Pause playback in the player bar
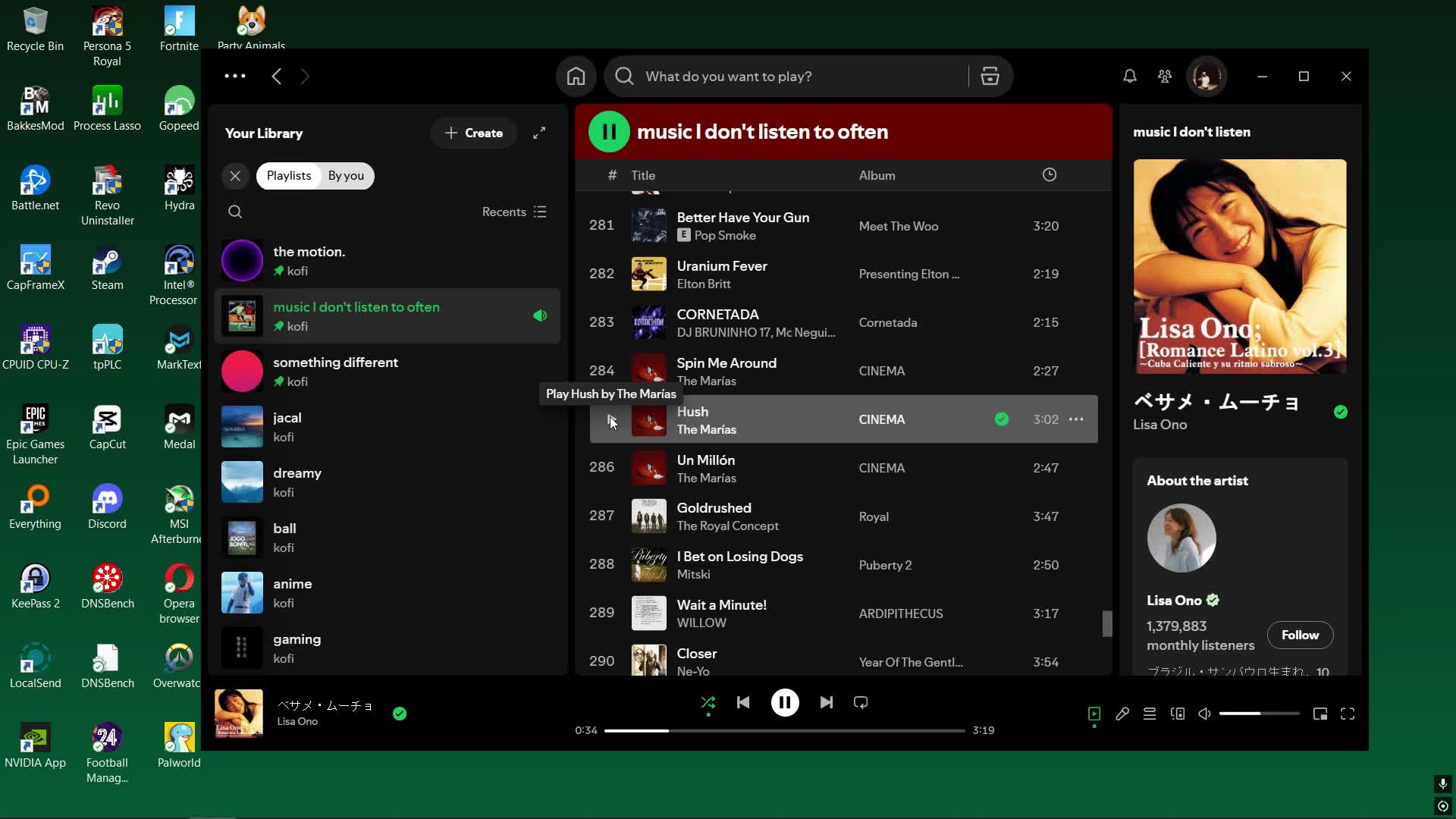 pos(785,703)
